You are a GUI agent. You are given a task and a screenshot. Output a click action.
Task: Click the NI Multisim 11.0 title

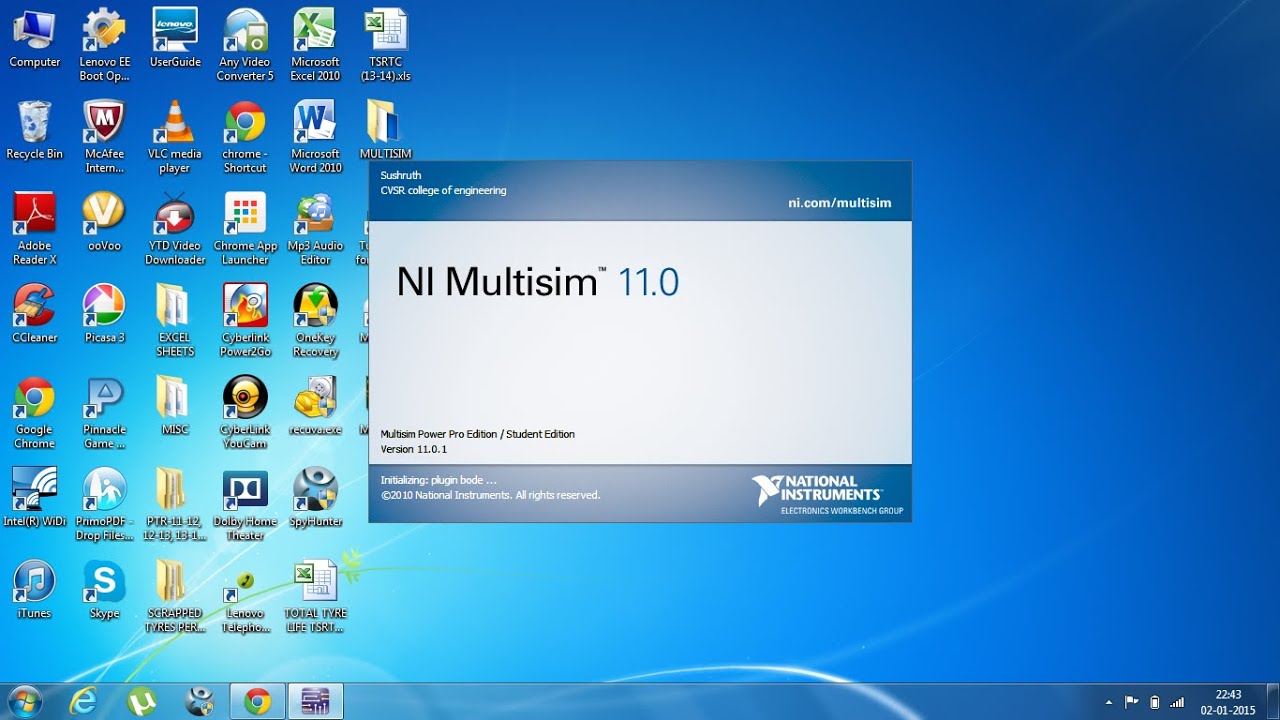coord(537,282)
